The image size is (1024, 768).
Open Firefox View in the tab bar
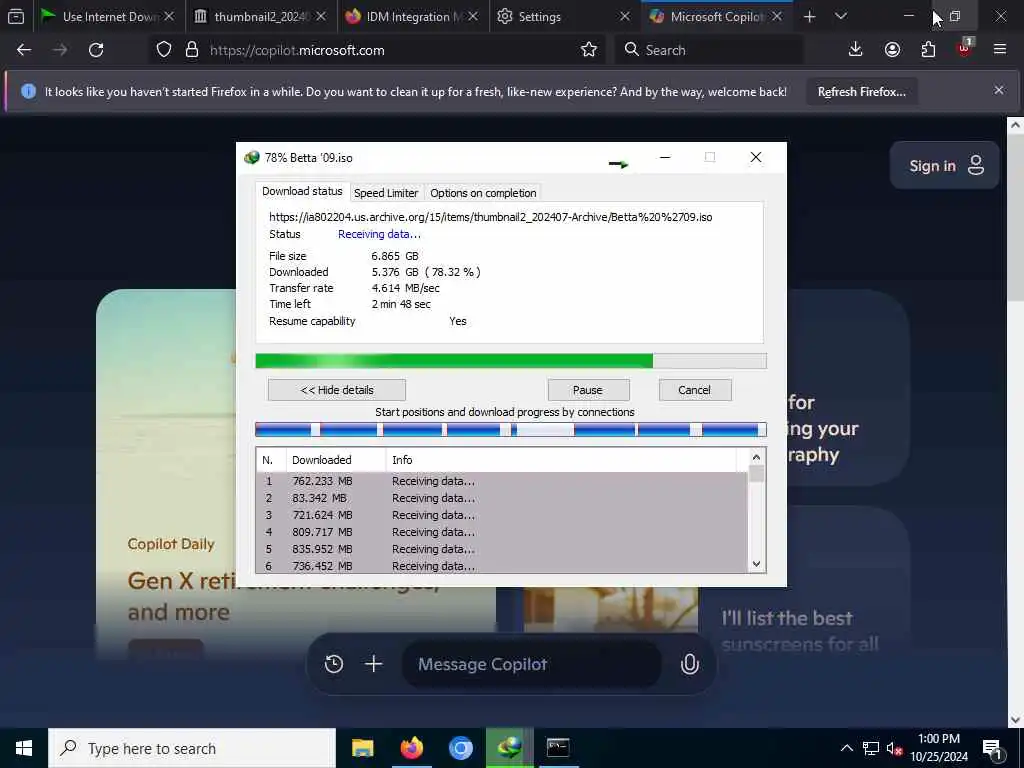(16, 16)
